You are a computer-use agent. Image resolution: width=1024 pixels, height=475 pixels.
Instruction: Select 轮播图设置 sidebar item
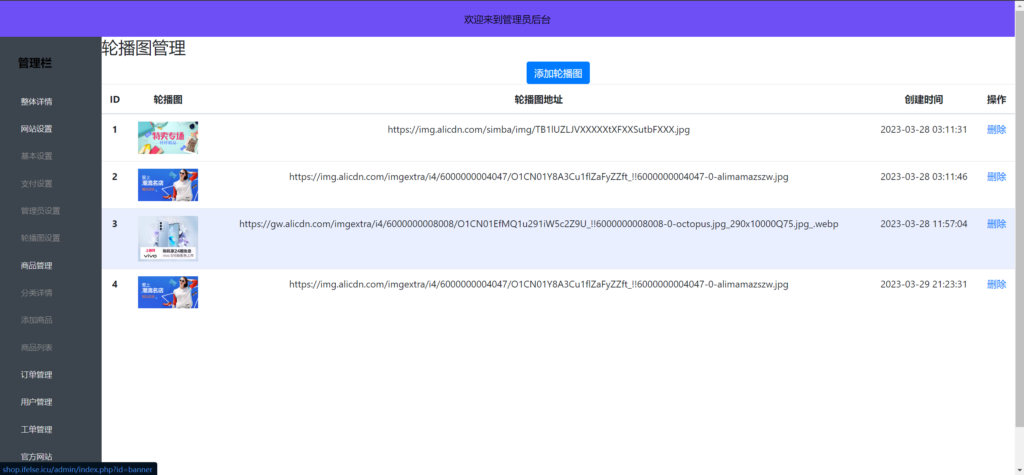tap(41, 238)
